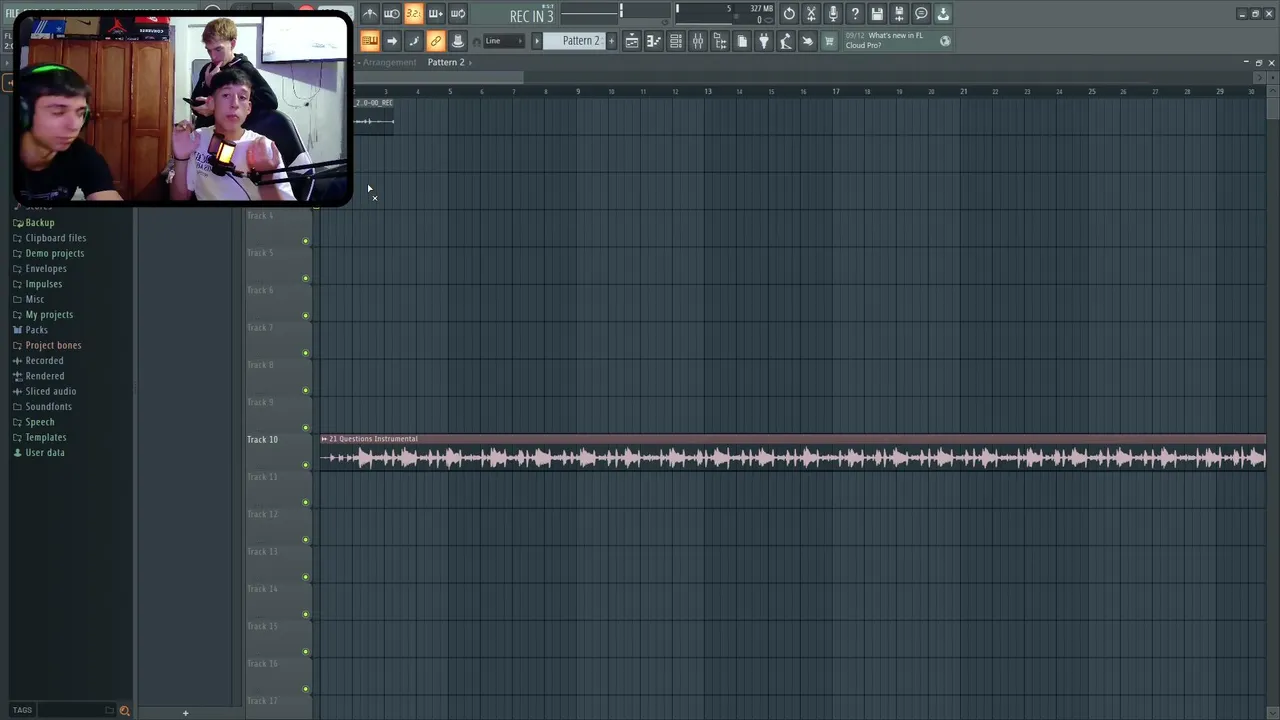
Task: Open the Playlist view icon
Action: pos(632,41)
